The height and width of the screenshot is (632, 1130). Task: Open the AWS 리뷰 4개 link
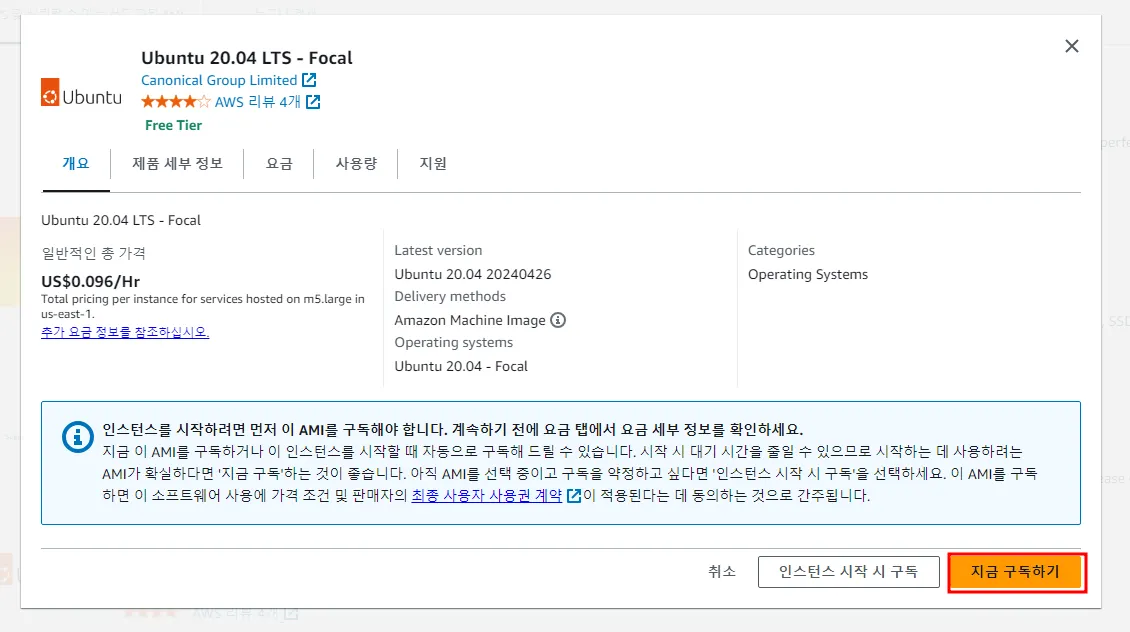257,102
